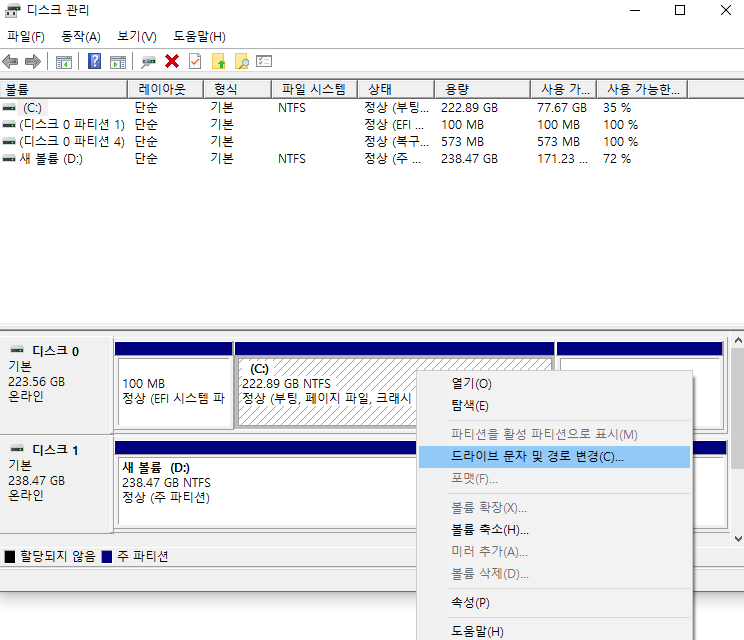The image size is (744, 640).
Task: Click the disk pane vertical scrollbar thumb
Action: click(738, 408)
